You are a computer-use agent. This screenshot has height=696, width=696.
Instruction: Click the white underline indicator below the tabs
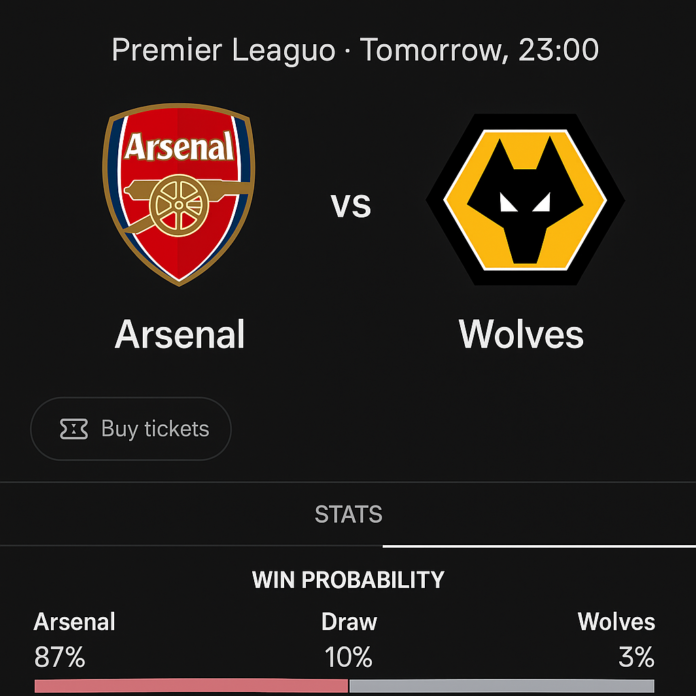539,546
